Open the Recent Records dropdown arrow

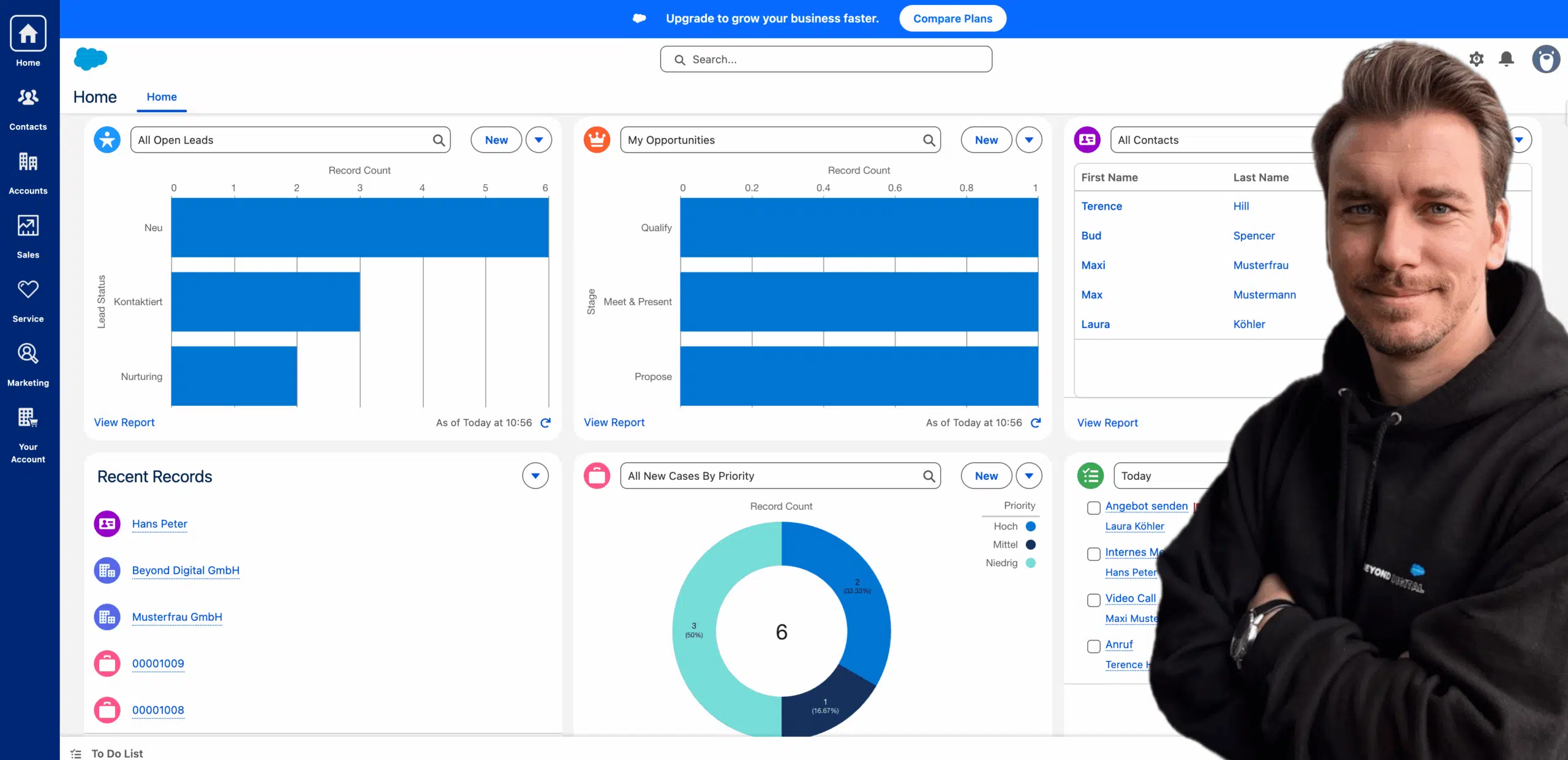tap(535, 476)
